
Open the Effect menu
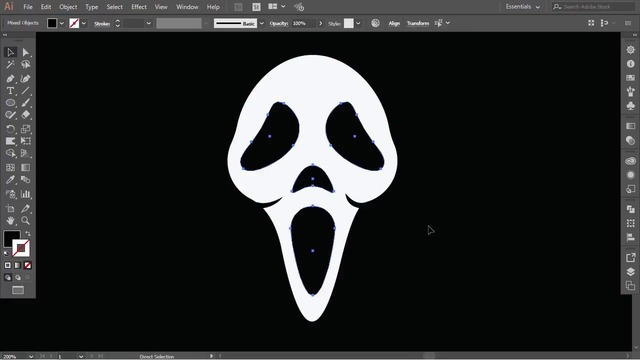pos(139,7)
